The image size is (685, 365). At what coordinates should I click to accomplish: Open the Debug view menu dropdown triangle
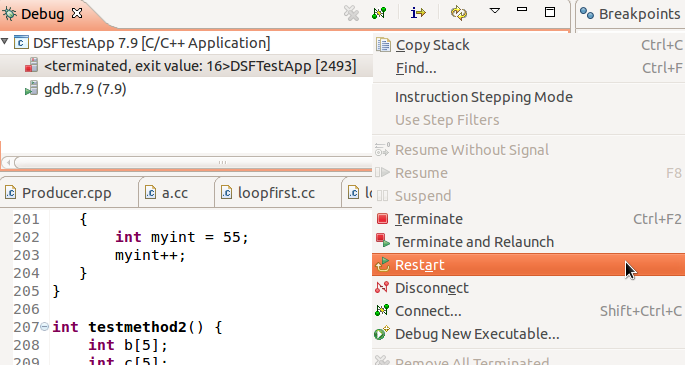pos(495,10)
